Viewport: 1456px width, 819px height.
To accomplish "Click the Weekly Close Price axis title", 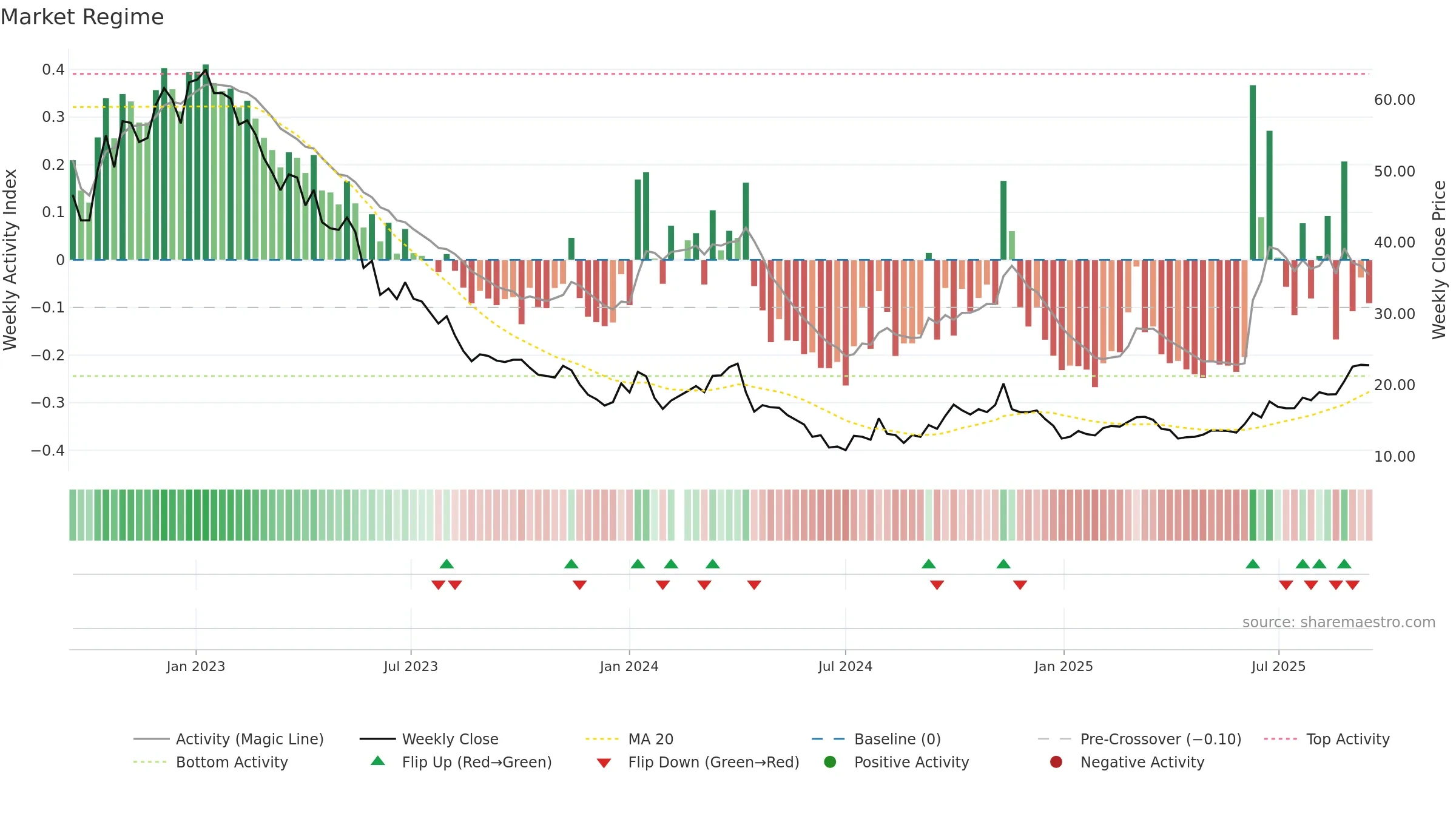I will [x=1439, y=260].
